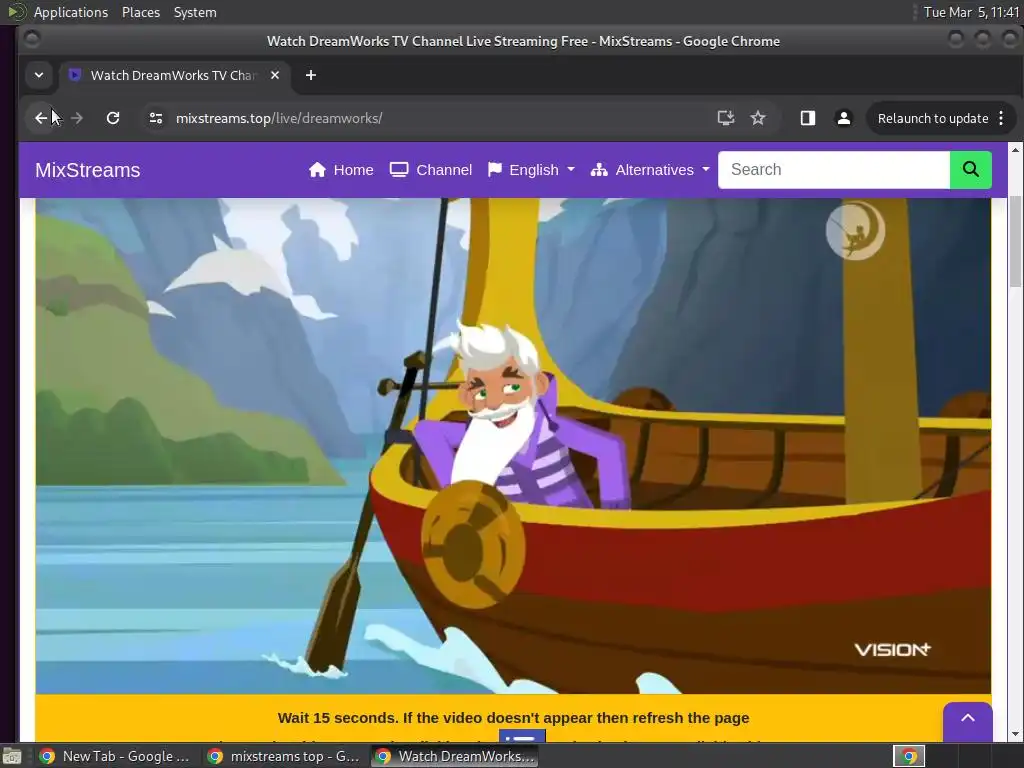Go to Home in the site navbar

point(341,170)
